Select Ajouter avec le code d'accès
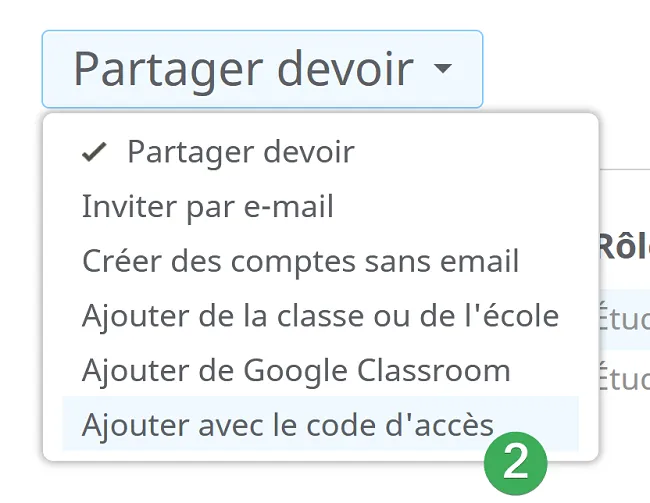 tap(320, 424)
